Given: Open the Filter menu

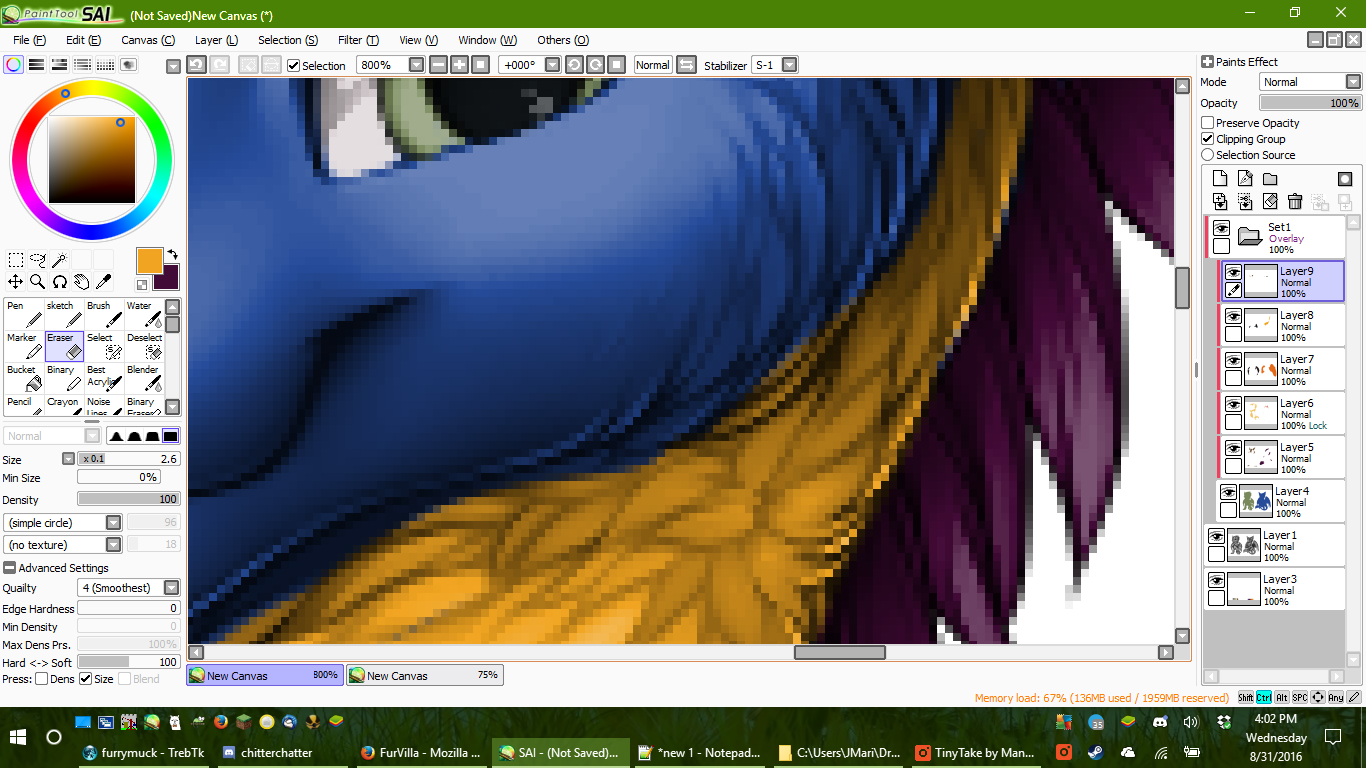Looking at the screenshot, I should coord(357,40).
